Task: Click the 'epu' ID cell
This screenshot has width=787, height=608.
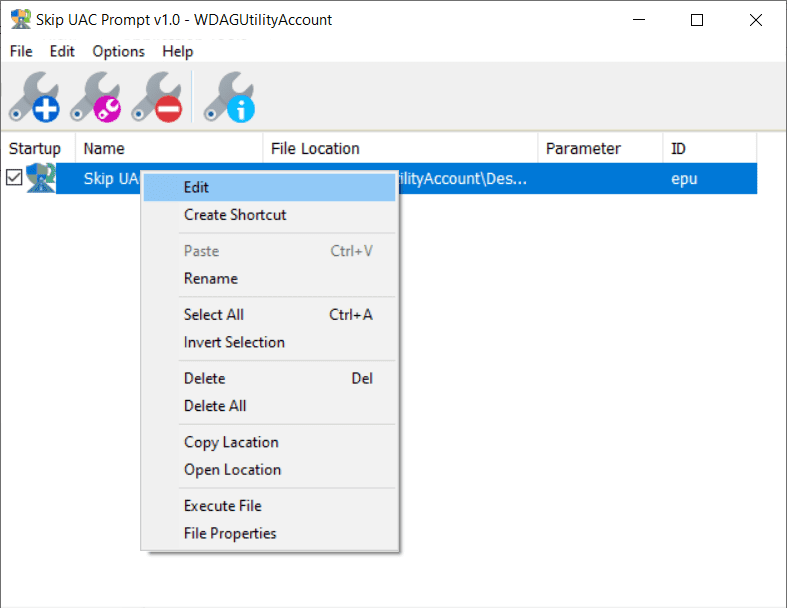Action: (x=684, y=179)
